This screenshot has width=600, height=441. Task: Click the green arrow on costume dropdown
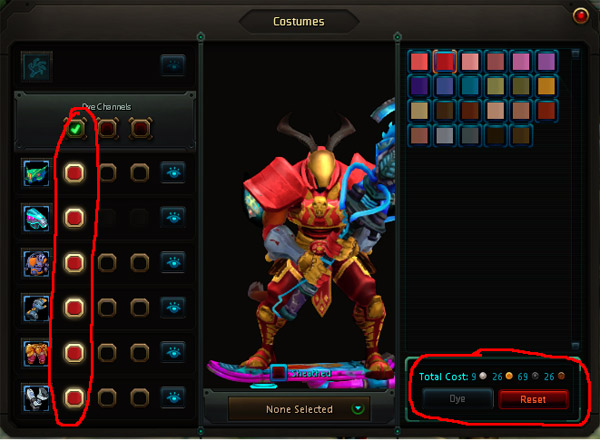pos(358,409)
